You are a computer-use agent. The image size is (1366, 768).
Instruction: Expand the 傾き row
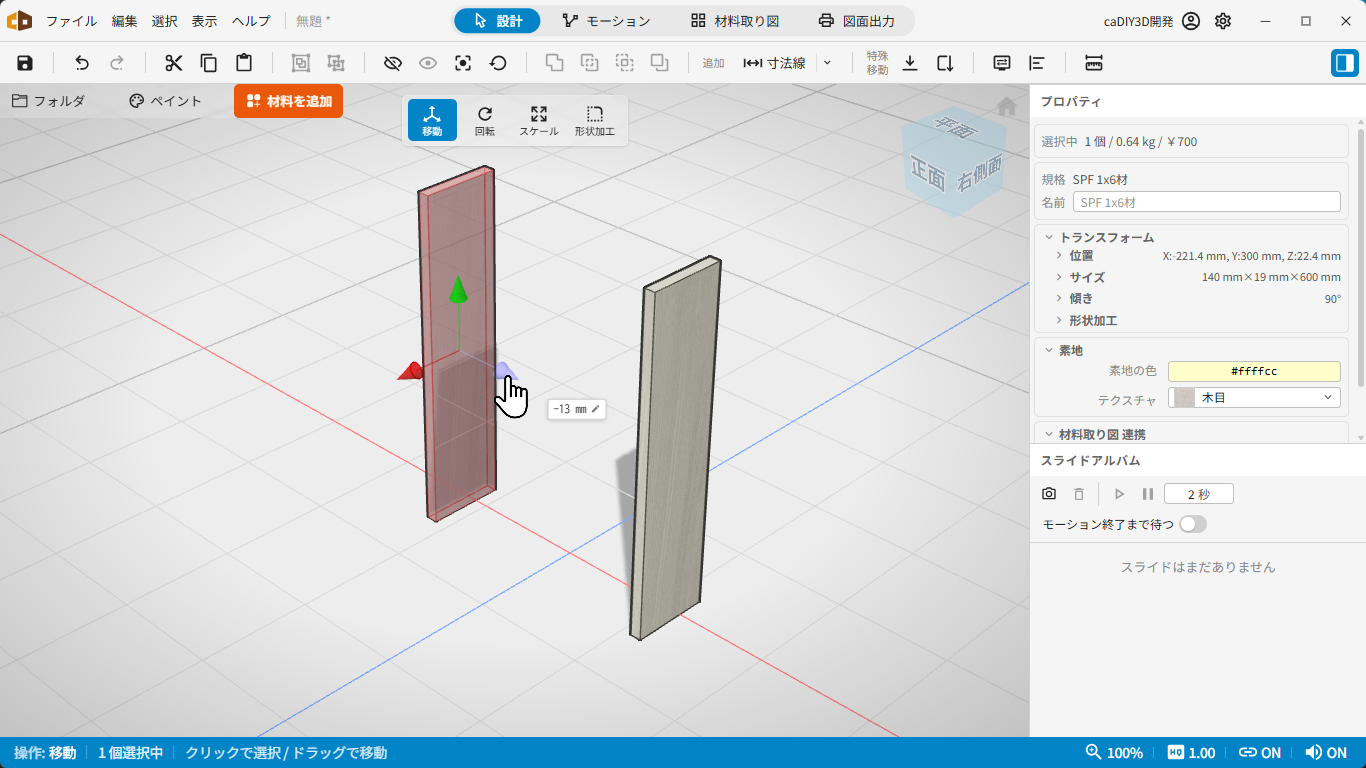click(x=1059, y=298)
